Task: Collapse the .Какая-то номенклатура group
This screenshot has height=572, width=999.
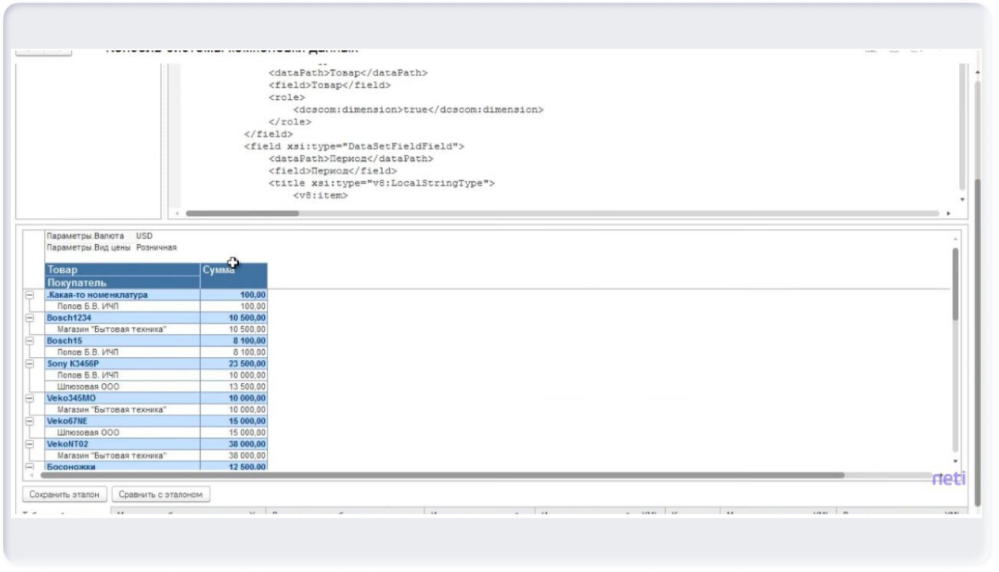Action: coord(29,295)
